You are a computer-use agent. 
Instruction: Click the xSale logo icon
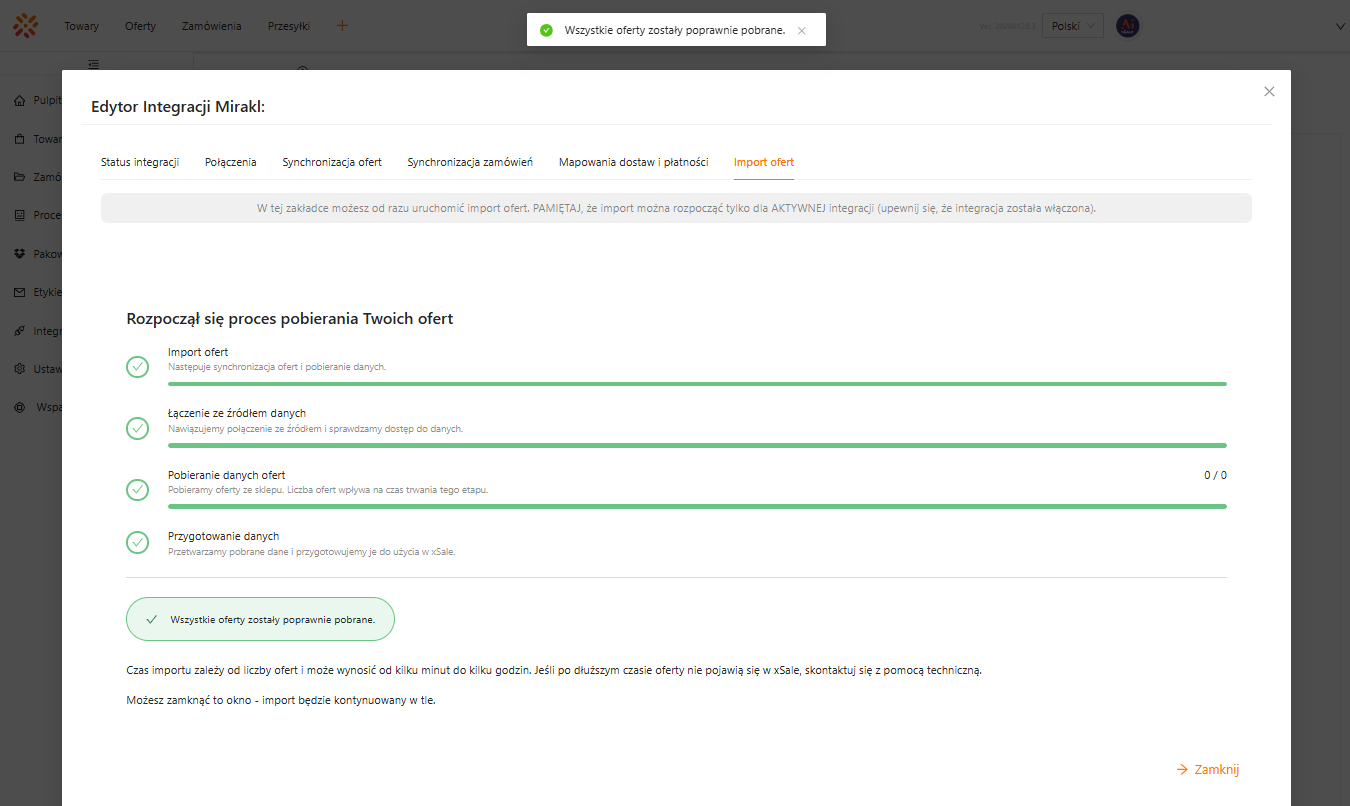[25, 26]
